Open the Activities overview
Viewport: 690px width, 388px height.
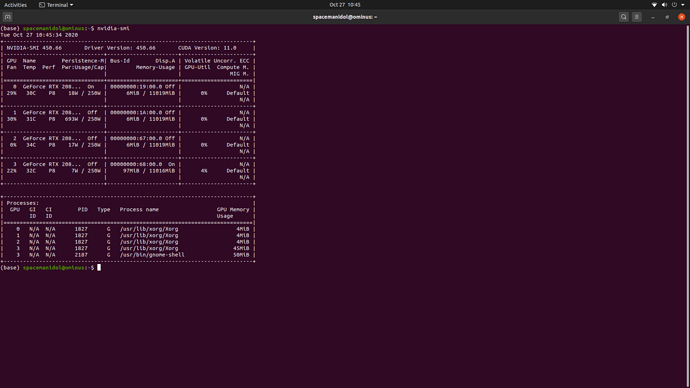(x=15, y=5)
